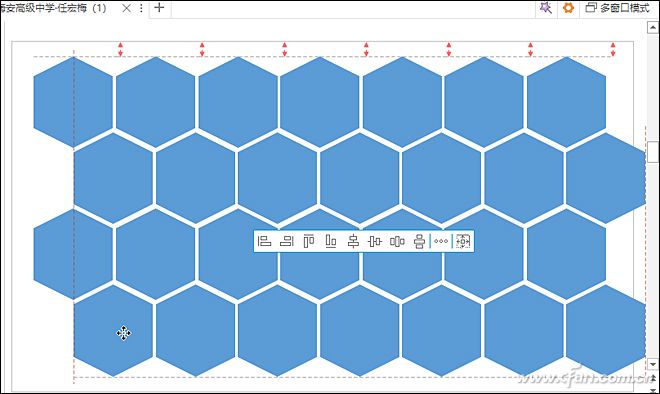
Task: Align selected shapes to the left
Action: [264, 241]
